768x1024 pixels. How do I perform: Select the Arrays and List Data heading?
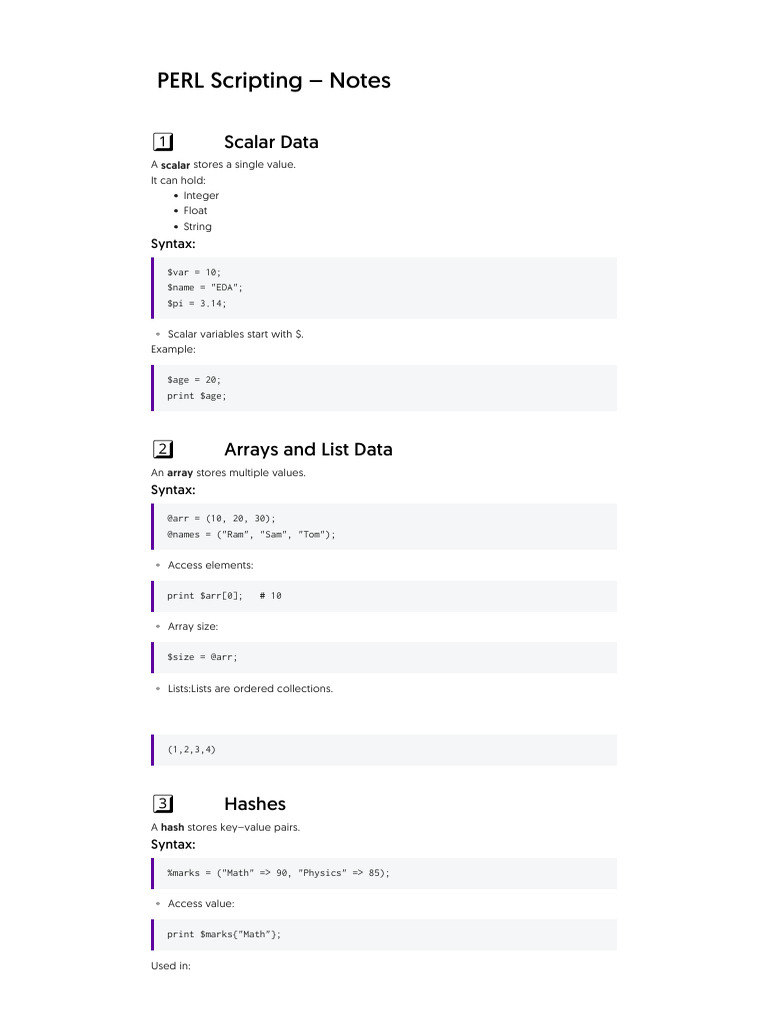pos(308,449)
